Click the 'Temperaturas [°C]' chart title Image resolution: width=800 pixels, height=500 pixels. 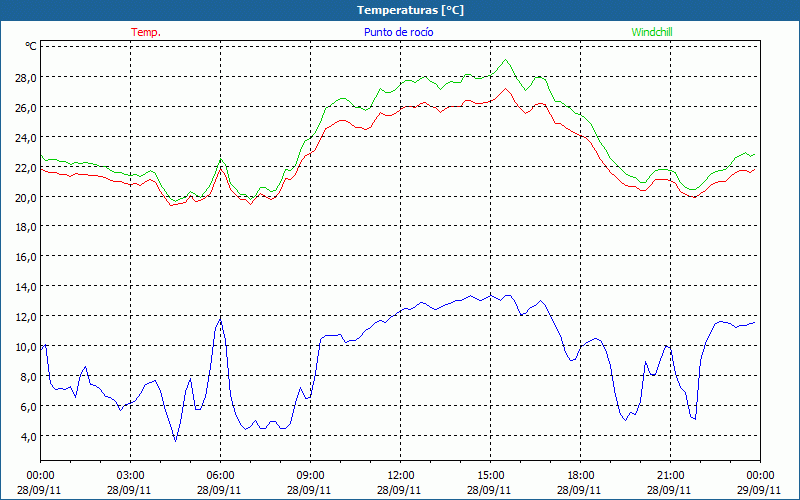click(x=410, y=10)
